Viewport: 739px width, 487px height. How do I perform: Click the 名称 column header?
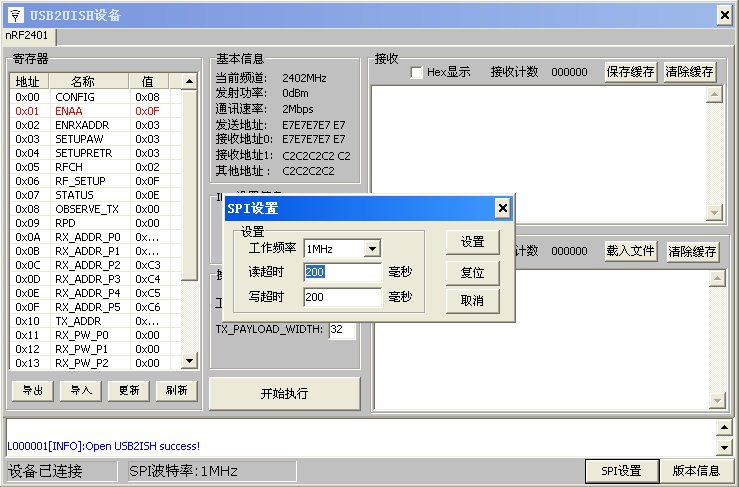tap(89, 82)
